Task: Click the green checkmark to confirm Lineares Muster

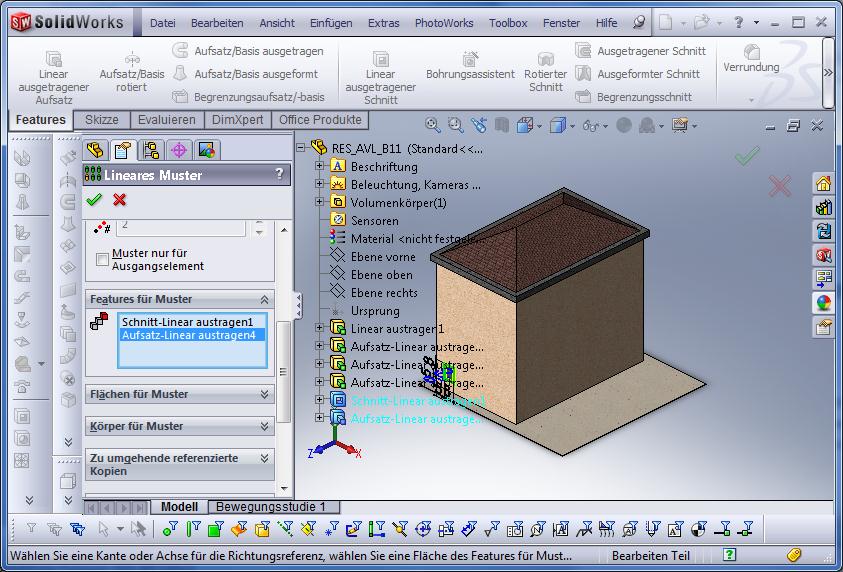Action: (94, 200)
